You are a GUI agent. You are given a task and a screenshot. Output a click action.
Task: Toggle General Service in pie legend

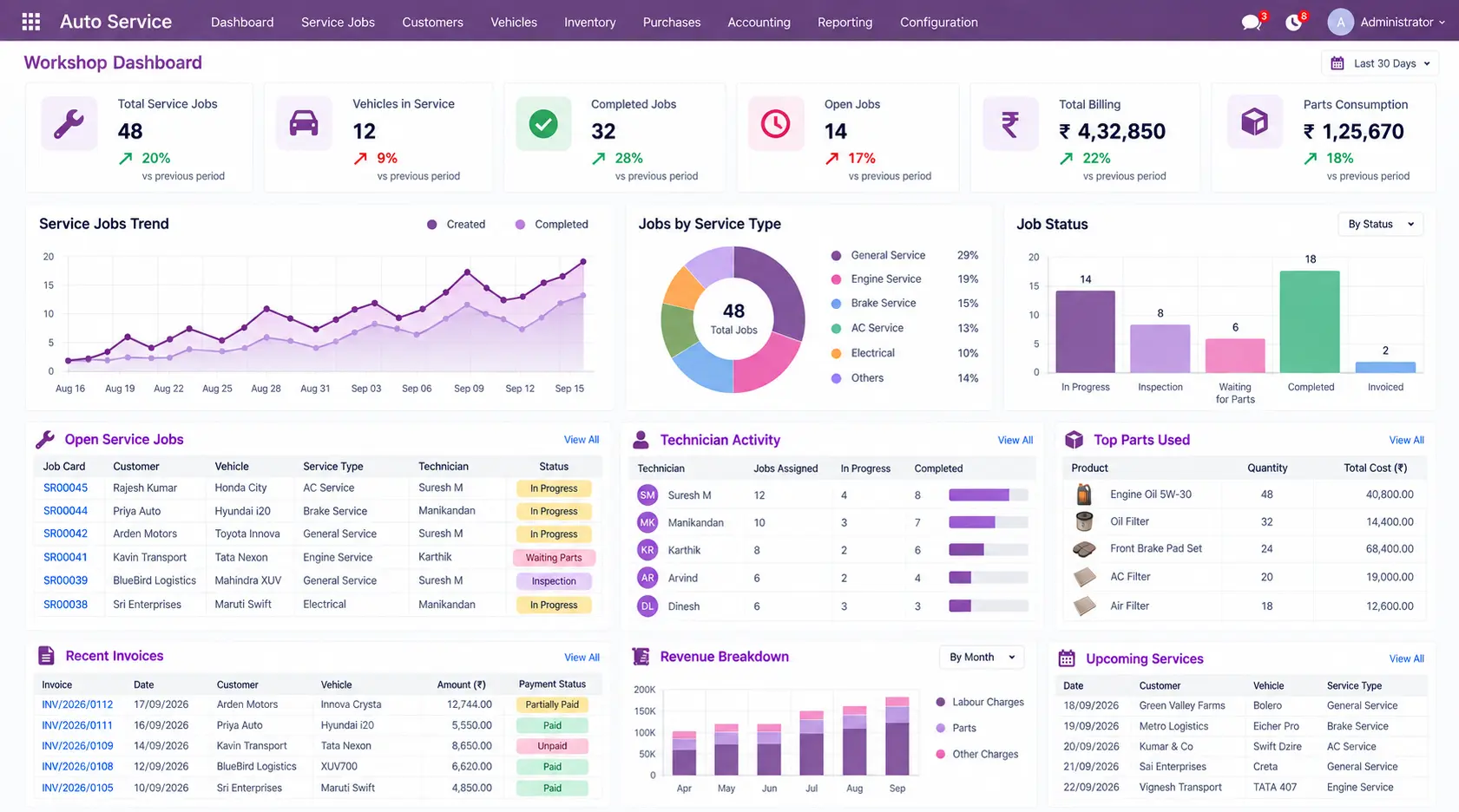coord(878,256)
